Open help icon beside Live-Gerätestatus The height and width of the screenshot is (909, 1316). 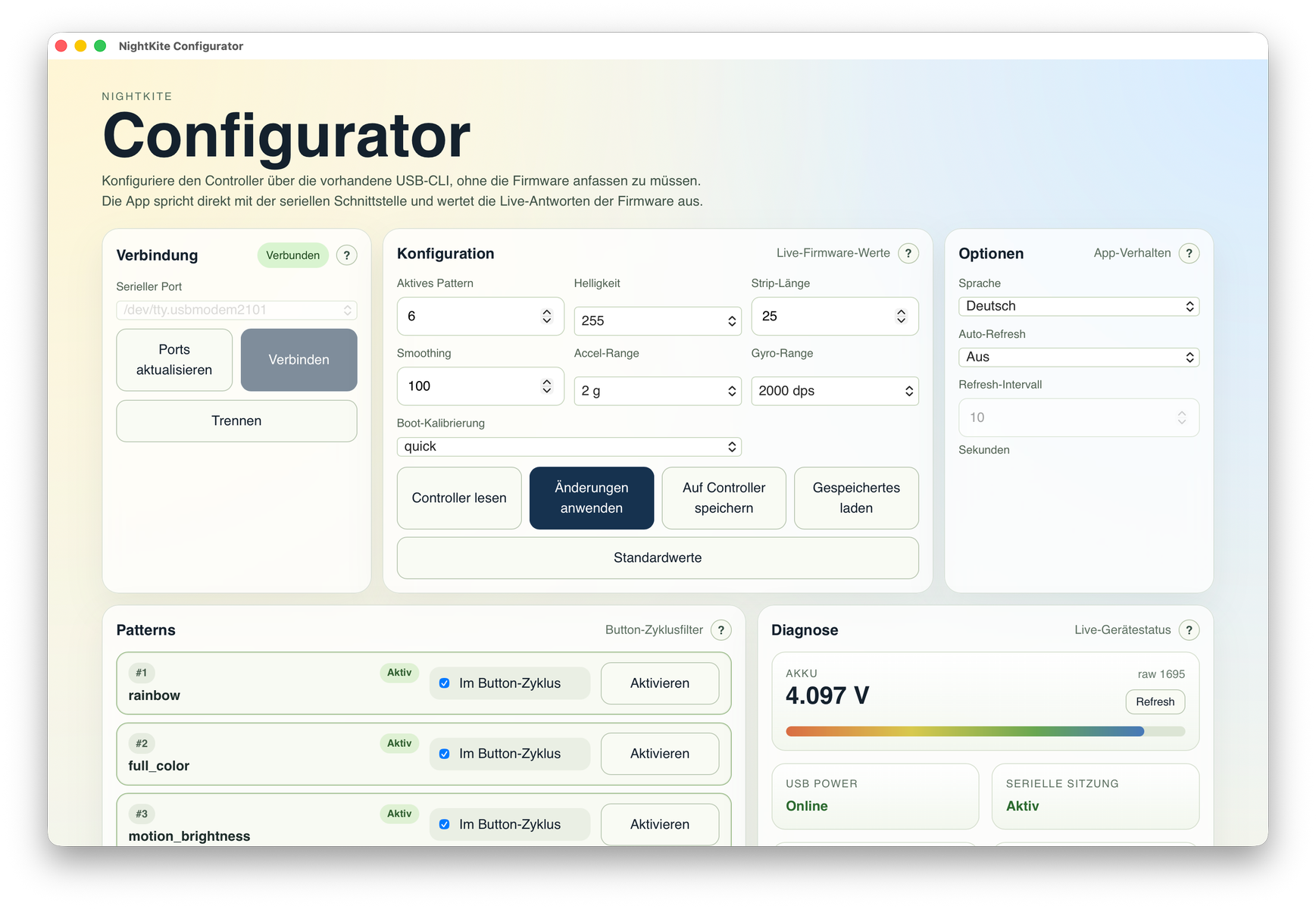(x=1189, y=629)
